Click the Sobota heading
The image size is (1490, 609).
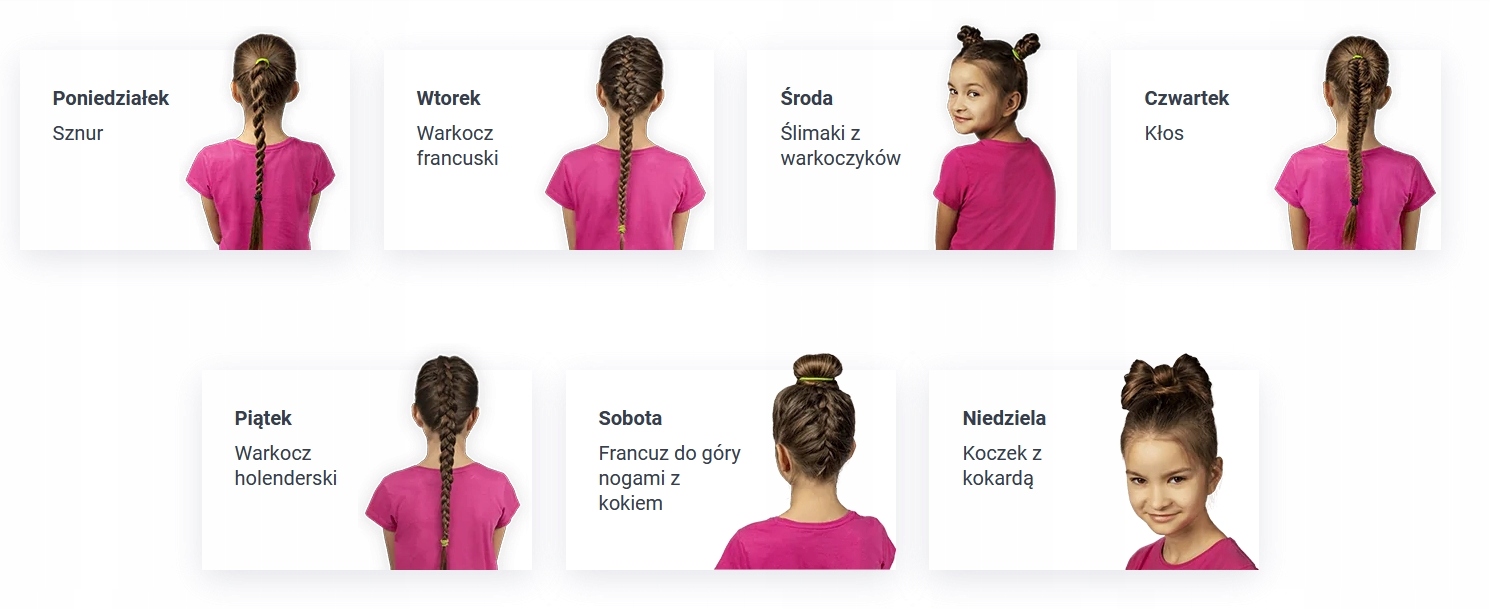point(630,418)
